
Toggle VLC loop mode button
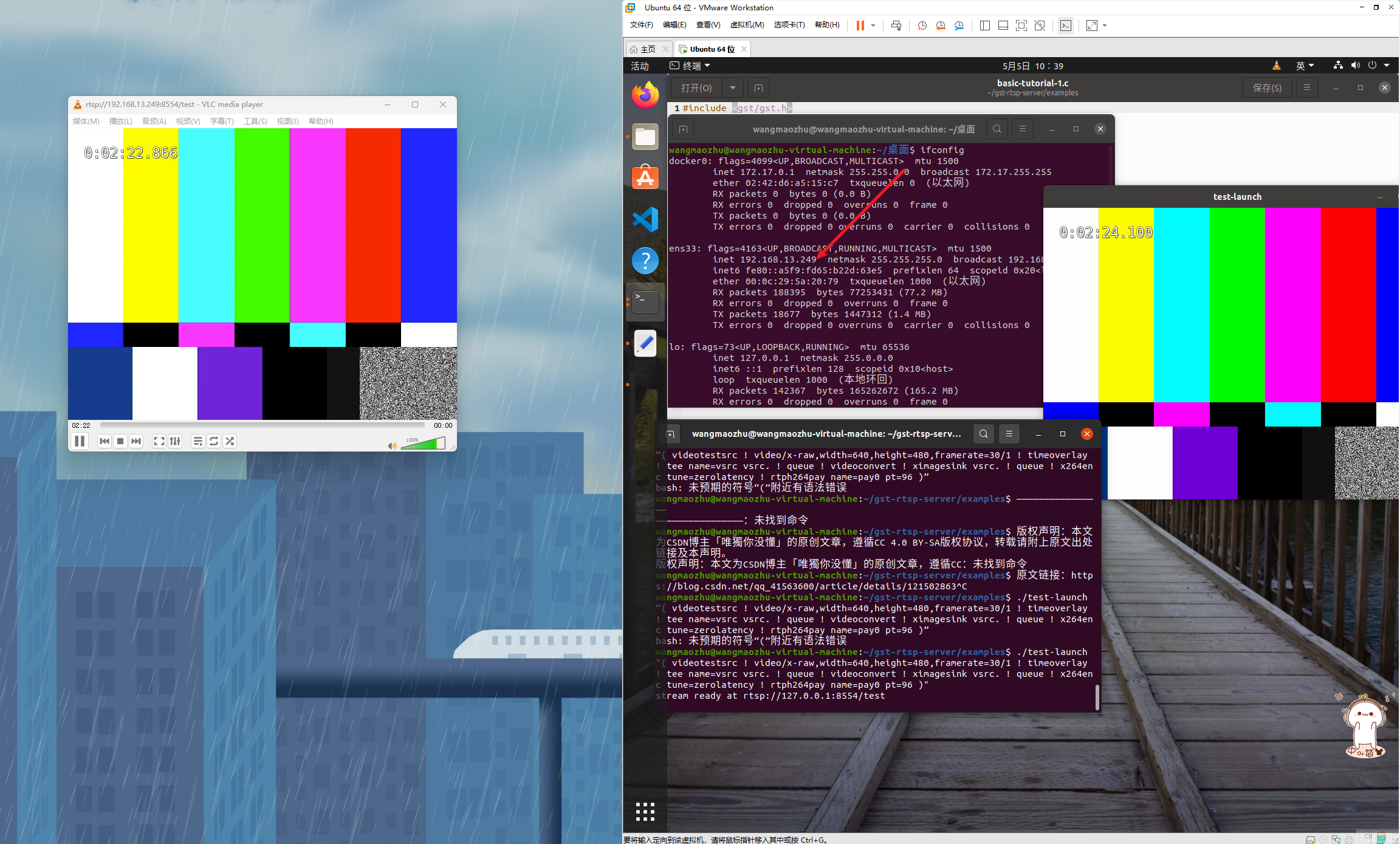pos(214,442)
